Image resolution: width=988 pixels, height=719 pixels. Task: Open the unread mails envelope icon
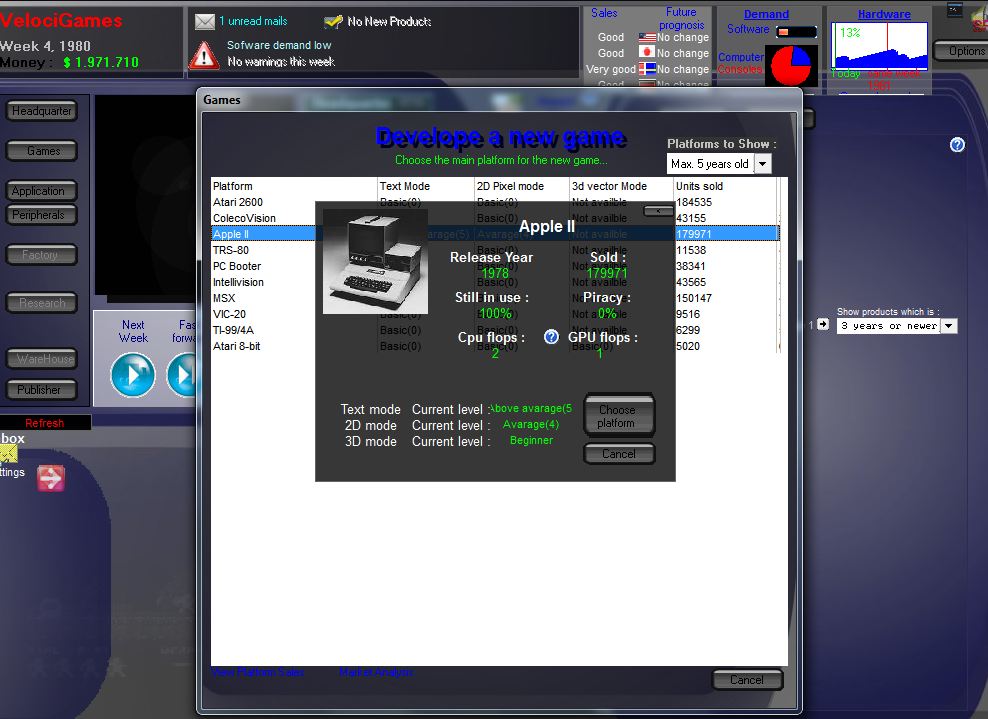pyautogui.click(x=205, y=22)
